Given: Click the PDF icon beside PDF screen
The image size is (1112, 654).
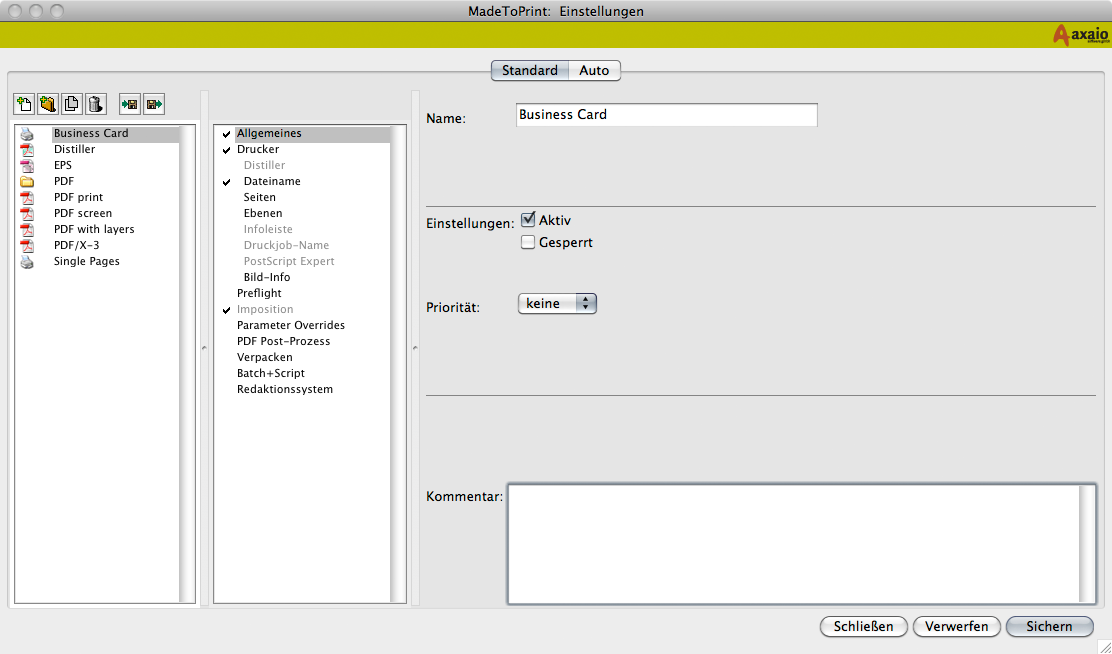Looking at the screenshot, I should coord(27,214).
